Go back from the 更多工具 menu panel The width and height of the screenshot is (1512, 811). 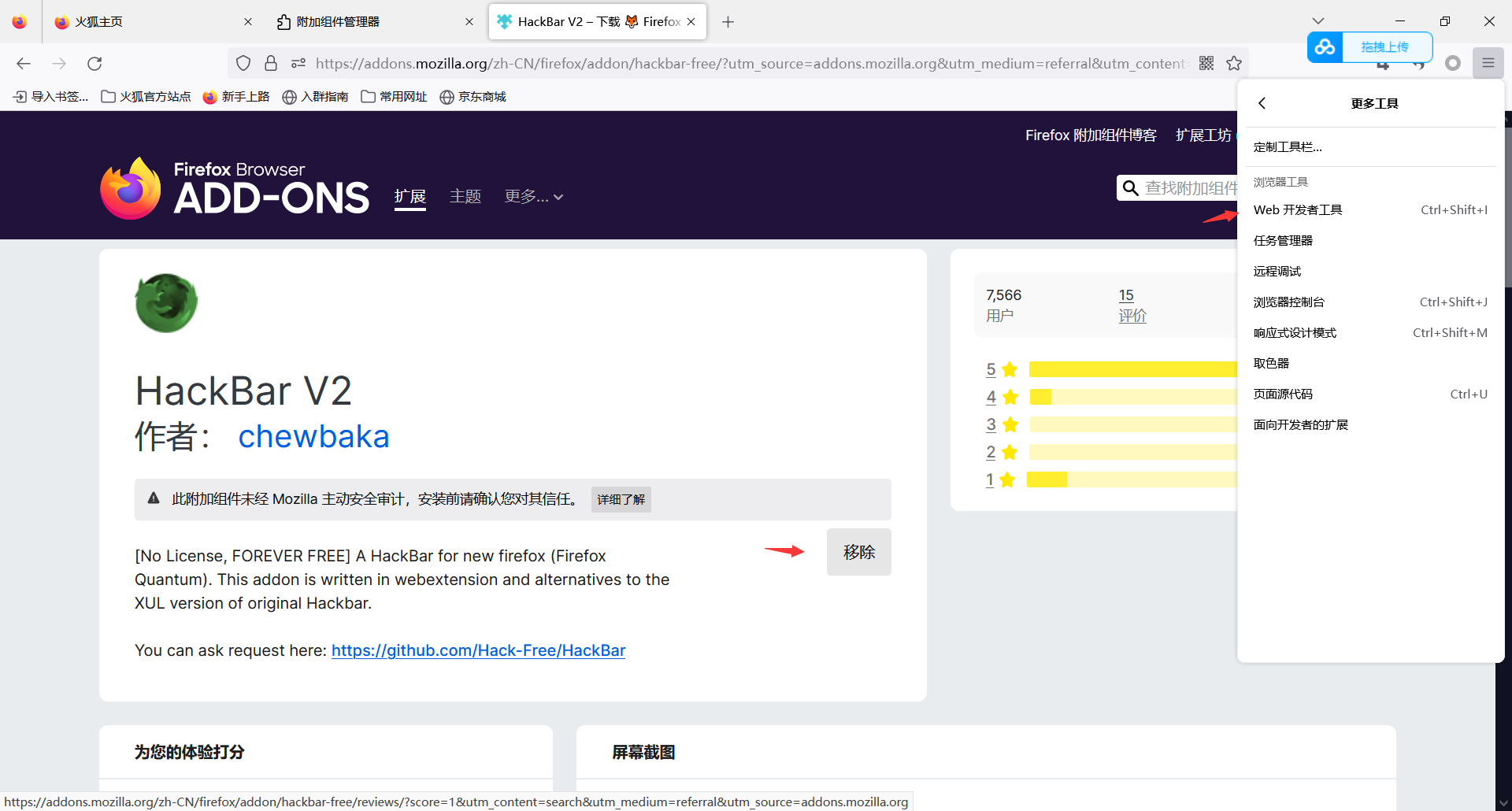1262,103
